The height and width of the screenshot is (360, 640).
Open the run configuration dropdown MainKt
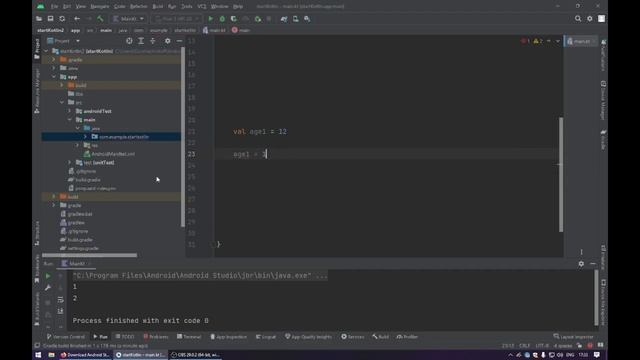[128, 19]
